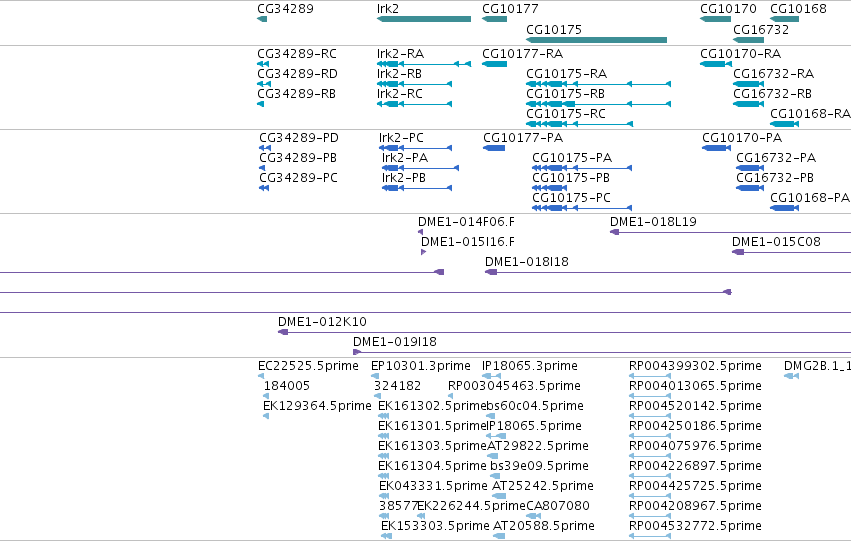Image resolution: width=851 pixels, height=541 pixels.
Task: Click the CG16732 gene label
Action: [x=761, y=29]
